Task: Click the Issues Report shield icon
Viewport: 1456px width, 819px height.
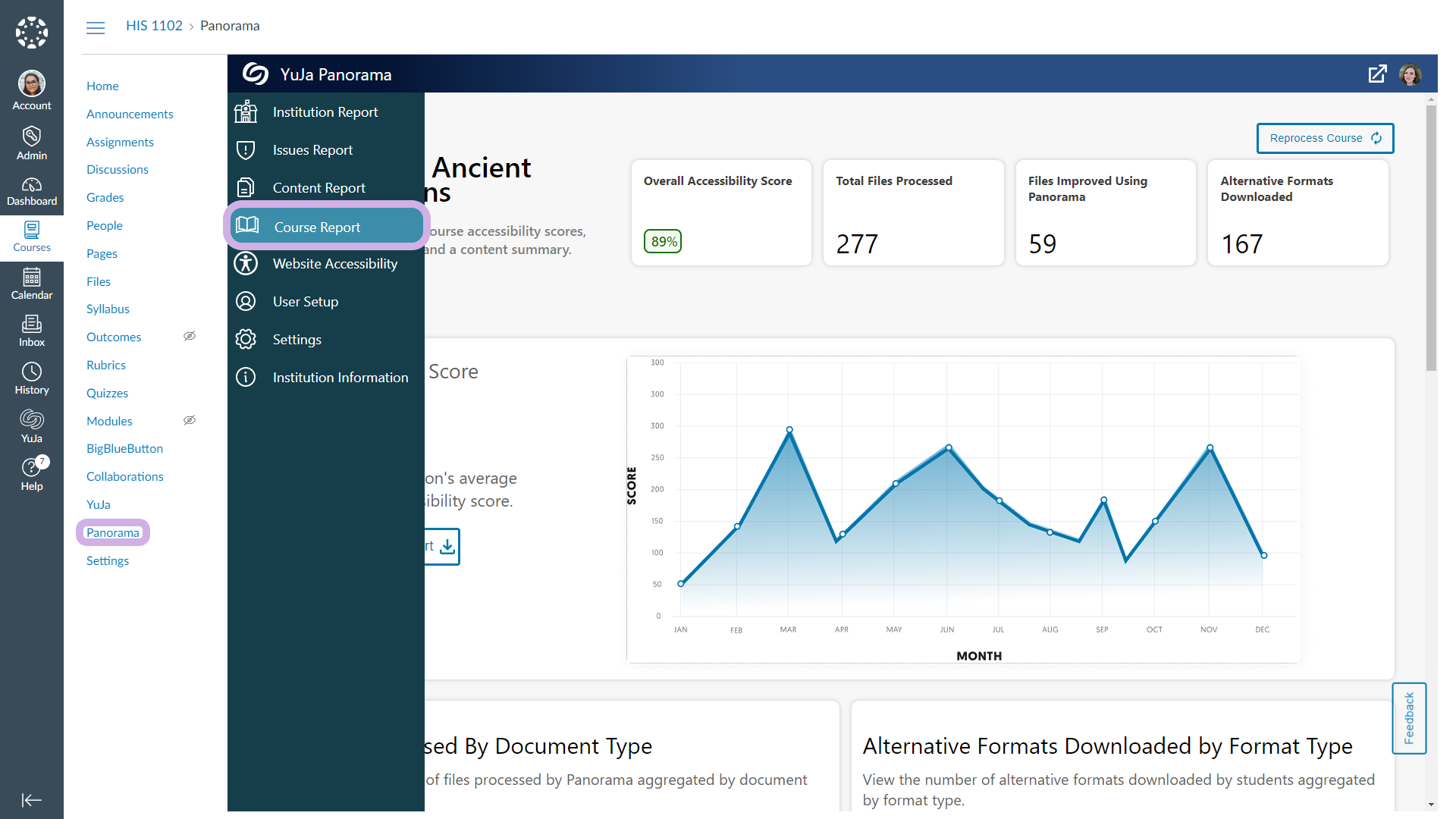Action: [246, 149]
